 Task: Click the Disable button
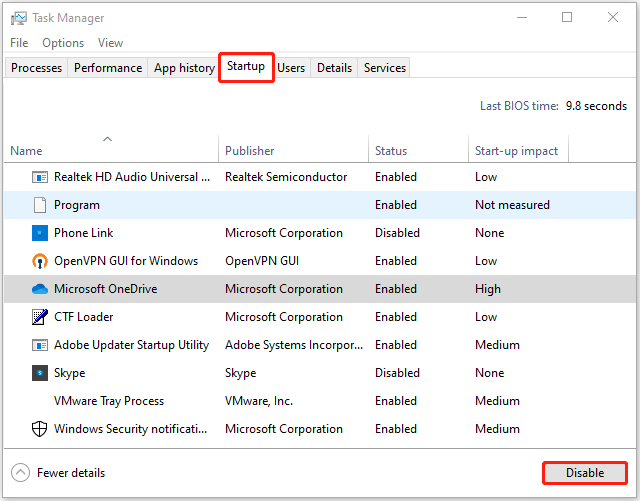pos(585,473)
